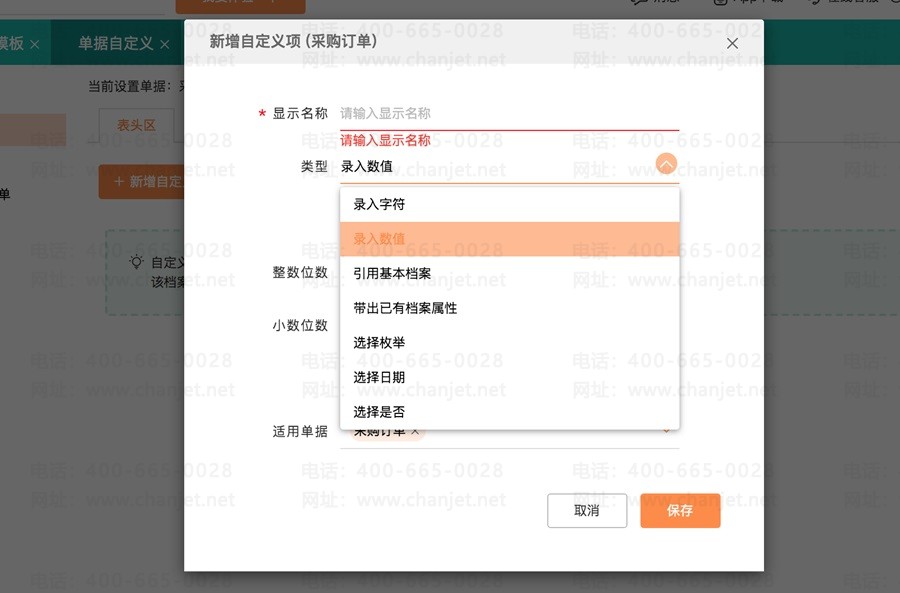Open the 单据自定义 tab
Viewport: 900px width, 593px height.
tap(116, 44)
